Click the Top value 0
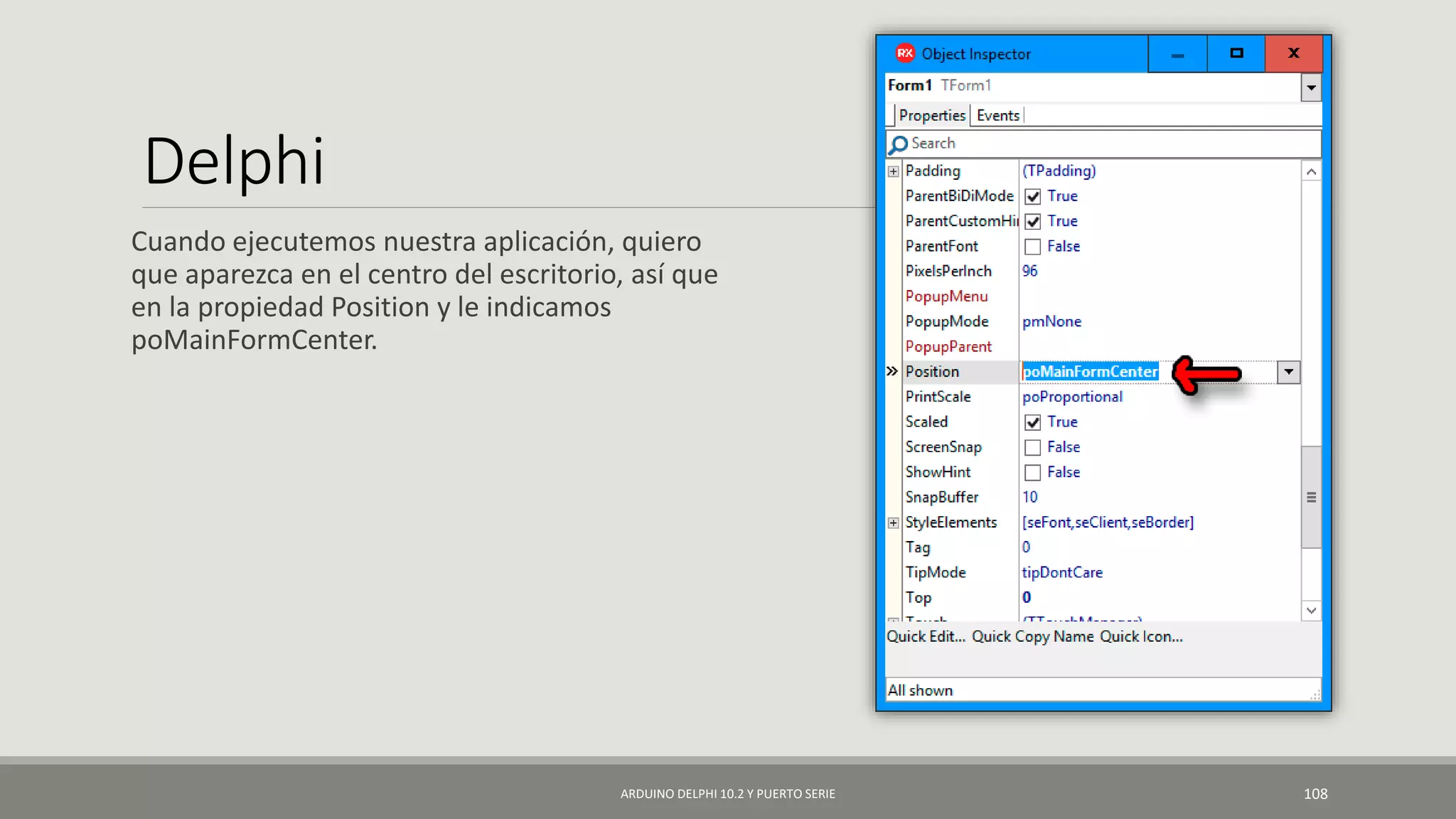Viewport: 1456px width, 819px height. (1027, 598)
